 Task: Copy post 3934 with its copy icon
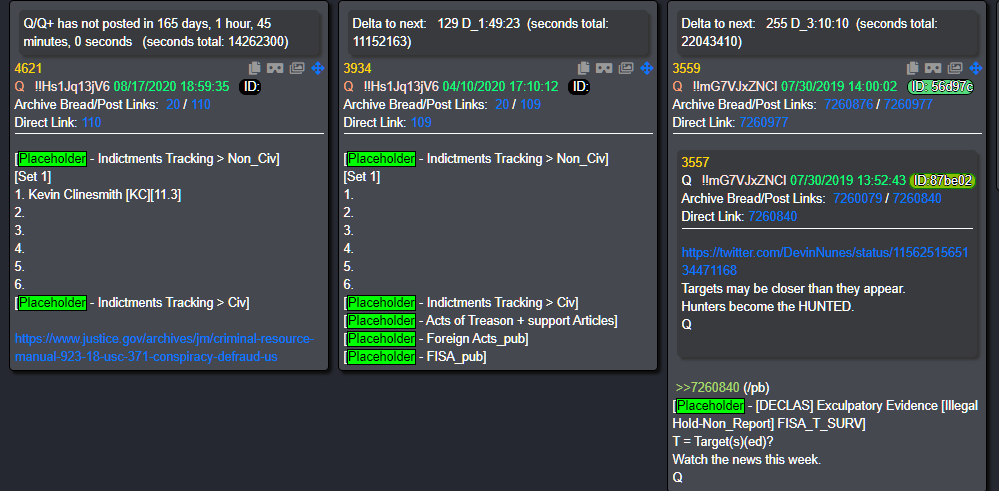click(x=584, y=68)
